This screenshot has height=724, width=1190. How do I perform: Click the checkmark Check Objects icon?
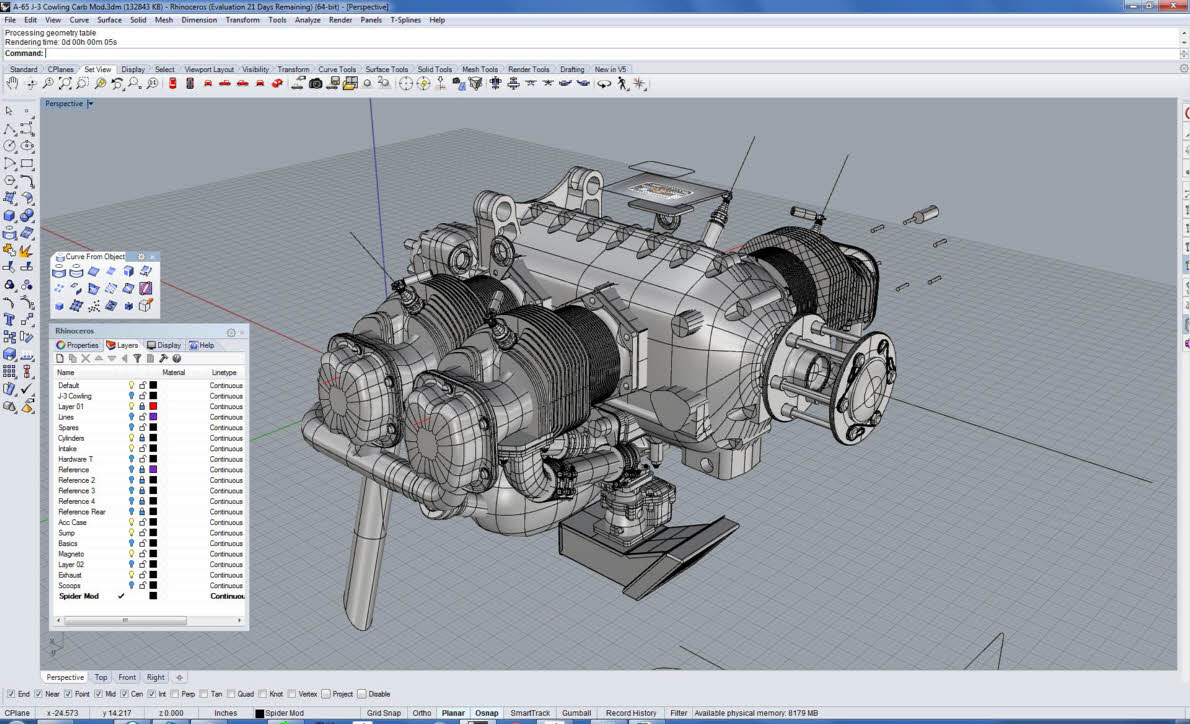pos(27,389)
